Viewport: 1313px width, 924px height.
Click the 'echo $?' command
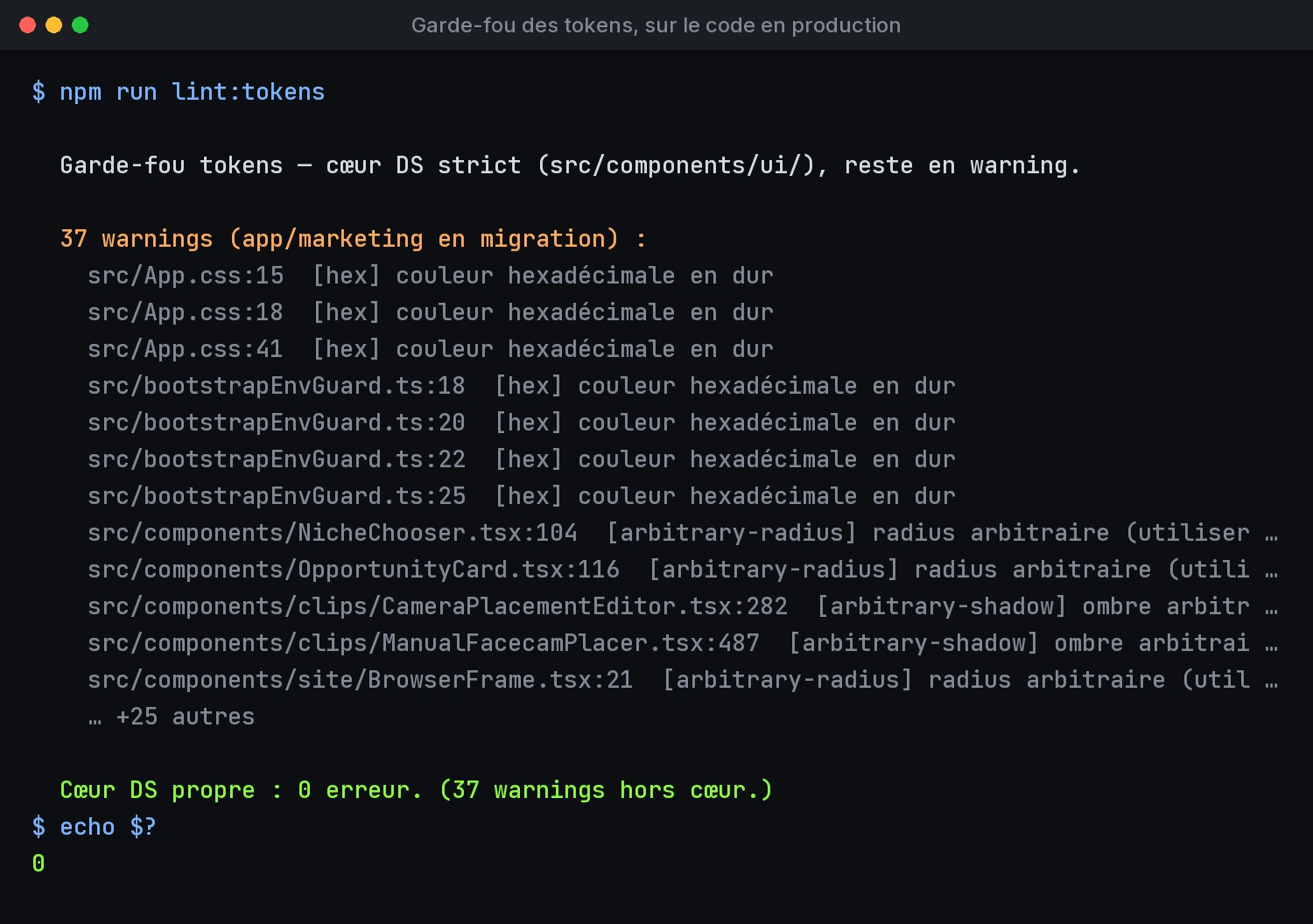(x=108, y=827)
